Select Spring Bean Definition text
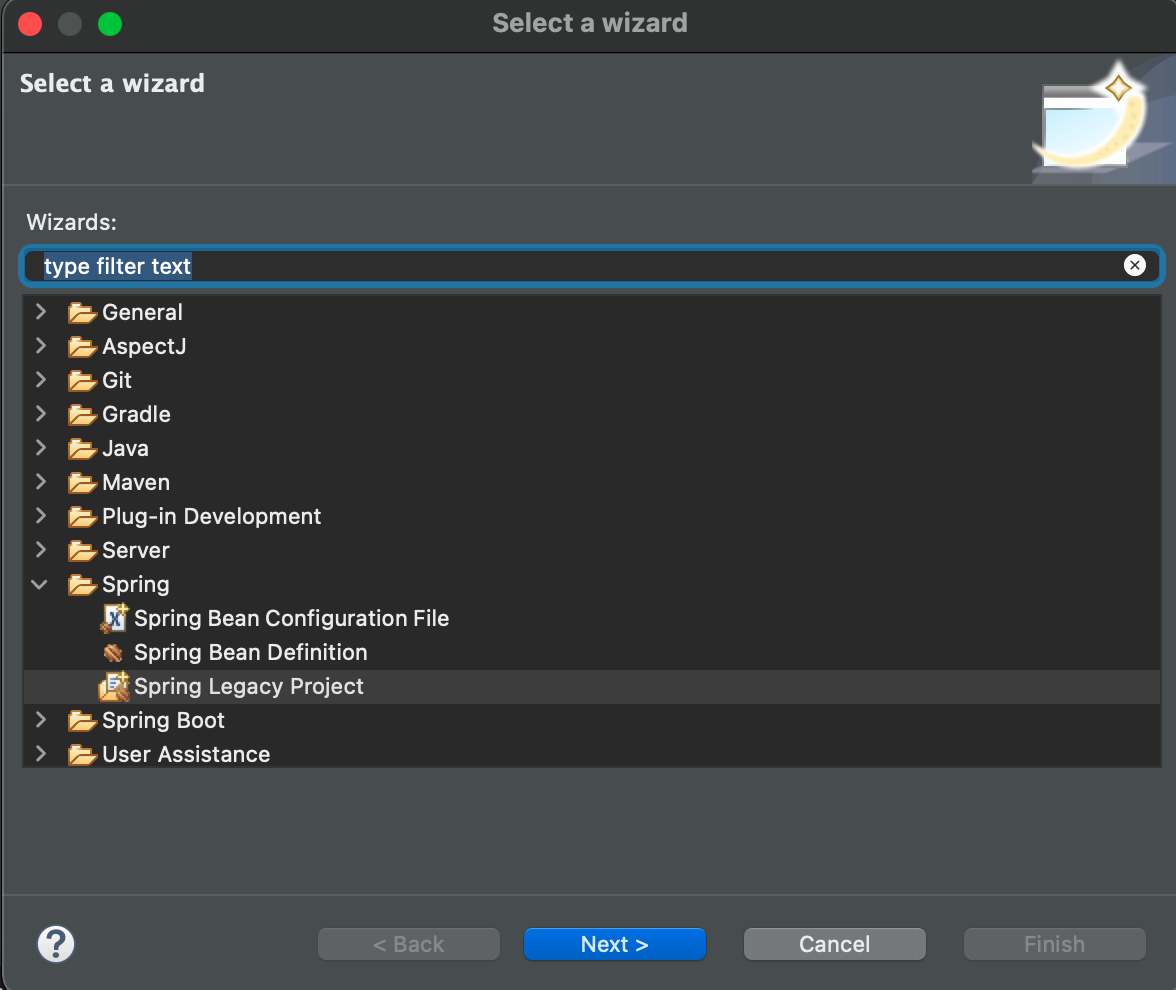Image resolution: width=1176 pixels, height=990 pixels. pyautogui.click(x=250, y=652)
